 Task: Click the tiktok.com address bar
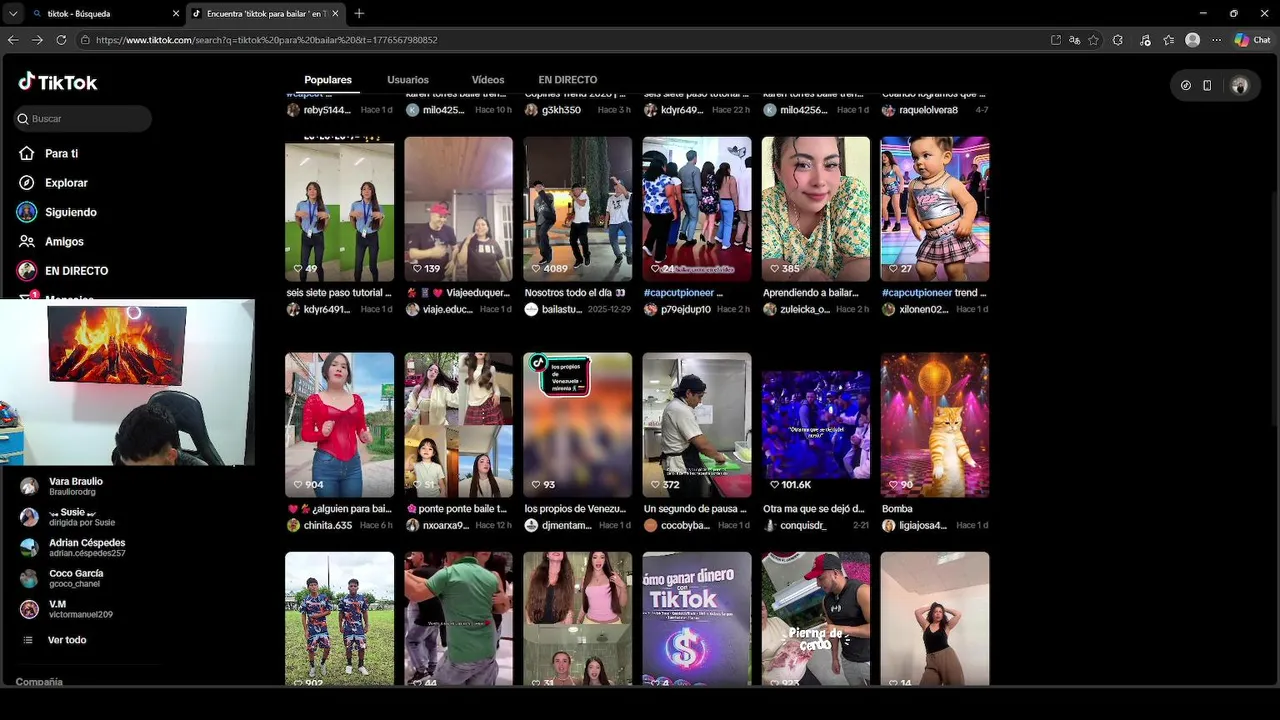click(x=560, y=40)
